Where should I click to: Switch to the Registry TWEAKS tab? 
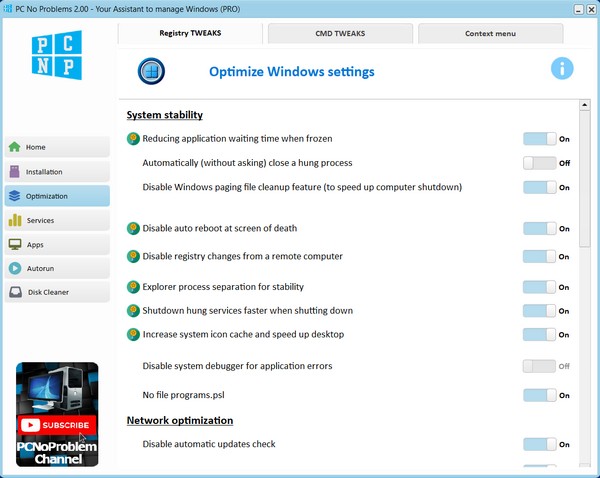(x=190, y=33)
